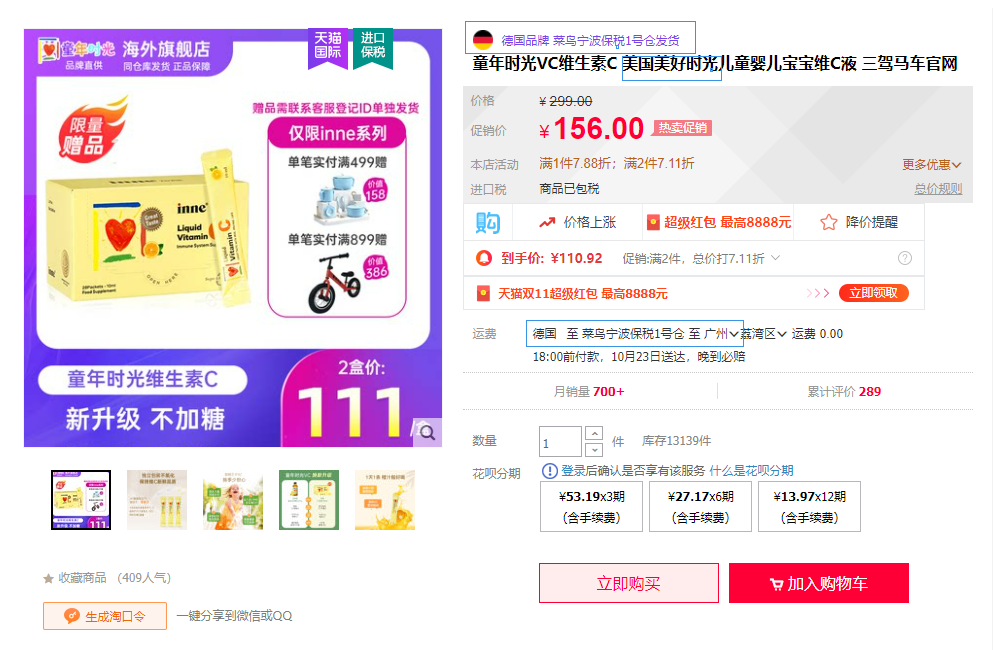Expand the 更多优惠 dropdown
Image resolution: width=994 pixels, height=650 pixels.
[x=932, y=165]
